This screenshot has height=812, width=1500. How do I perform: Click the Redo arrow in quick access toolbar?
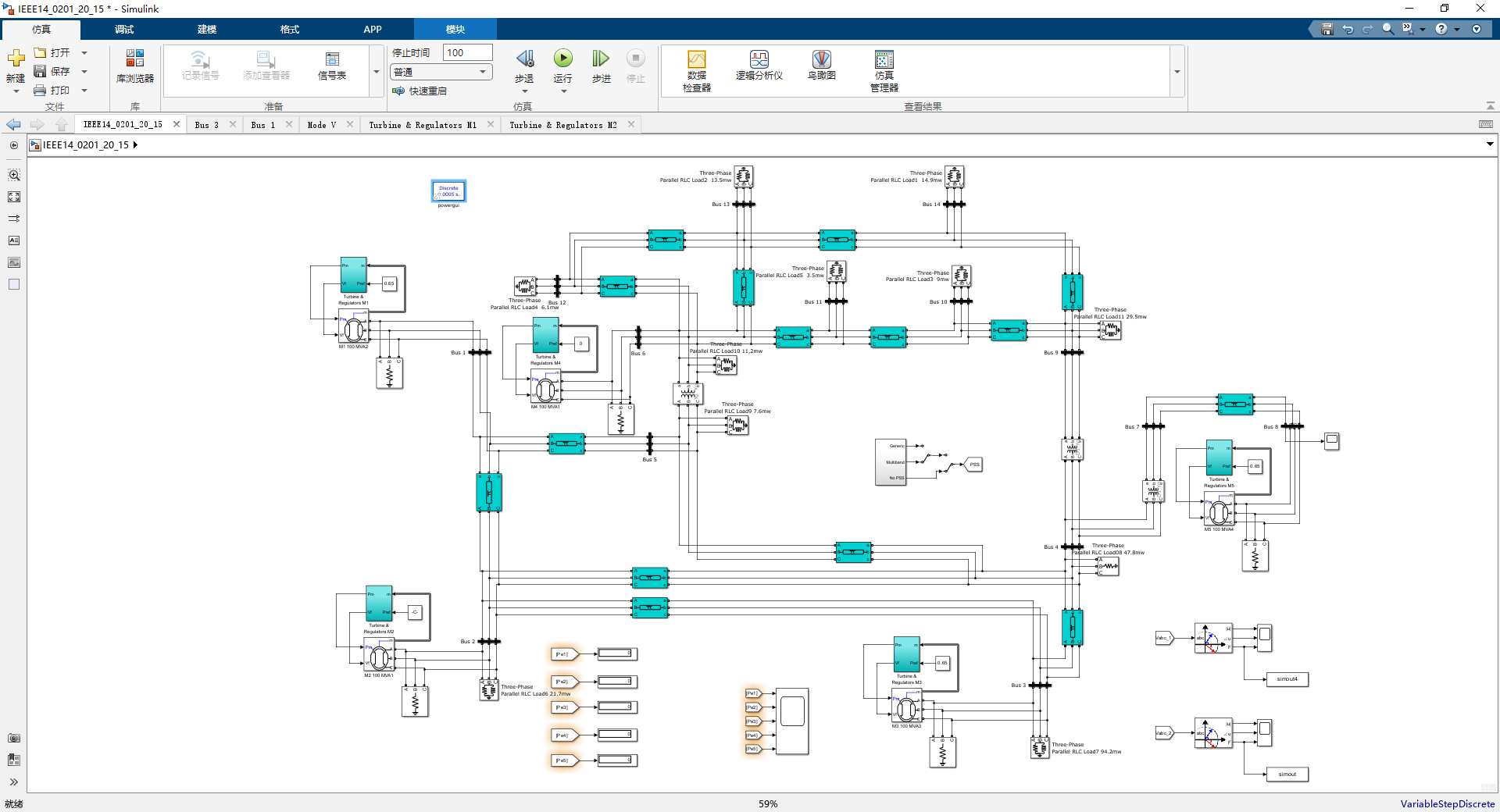coord(1367,29)
